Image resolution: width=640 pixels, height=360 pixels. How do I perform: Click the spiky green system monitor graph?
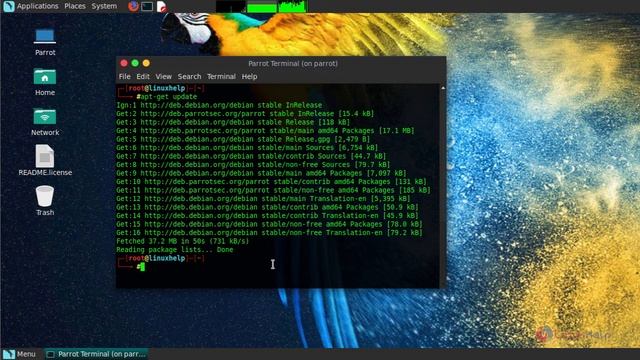293,7
